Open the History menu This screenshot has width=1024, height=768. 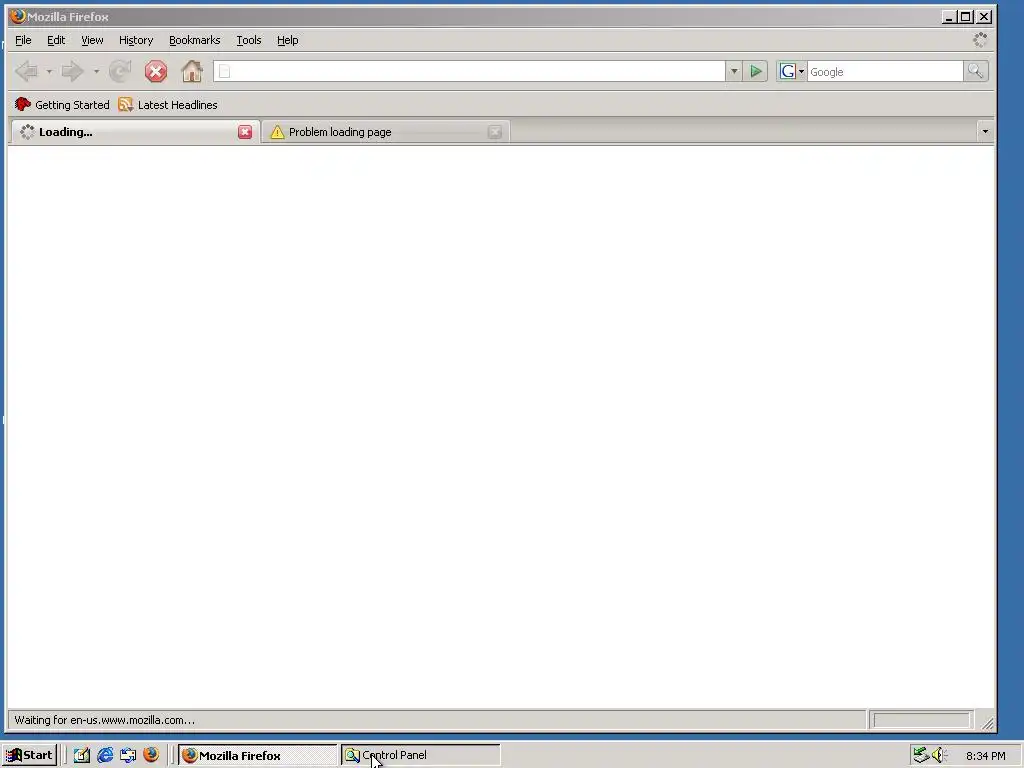point(136,40)
